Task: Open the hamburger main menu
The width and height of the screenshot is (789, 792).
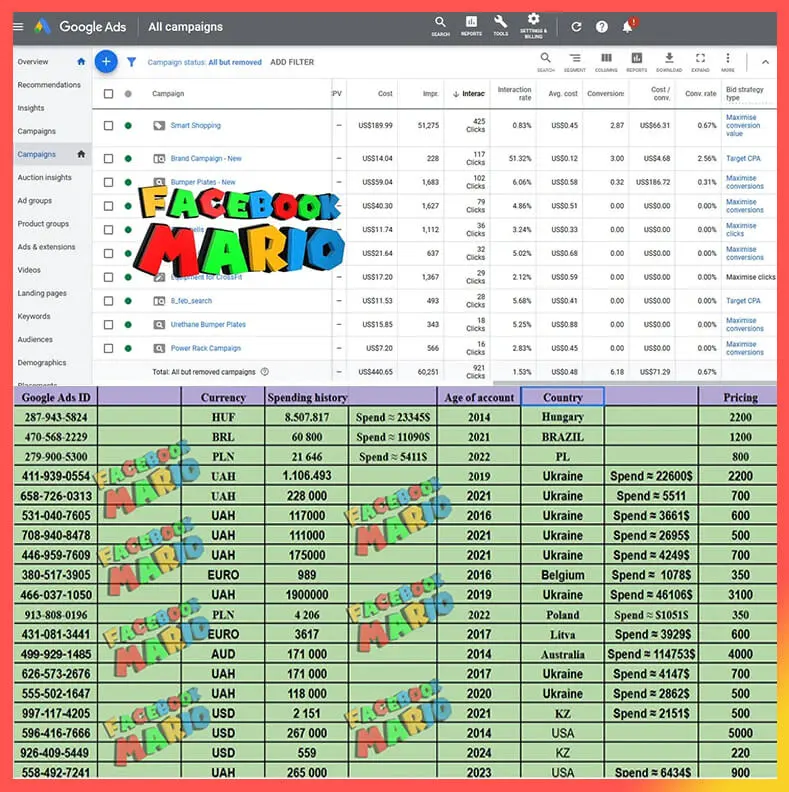Action: click(x=18, y=26)
